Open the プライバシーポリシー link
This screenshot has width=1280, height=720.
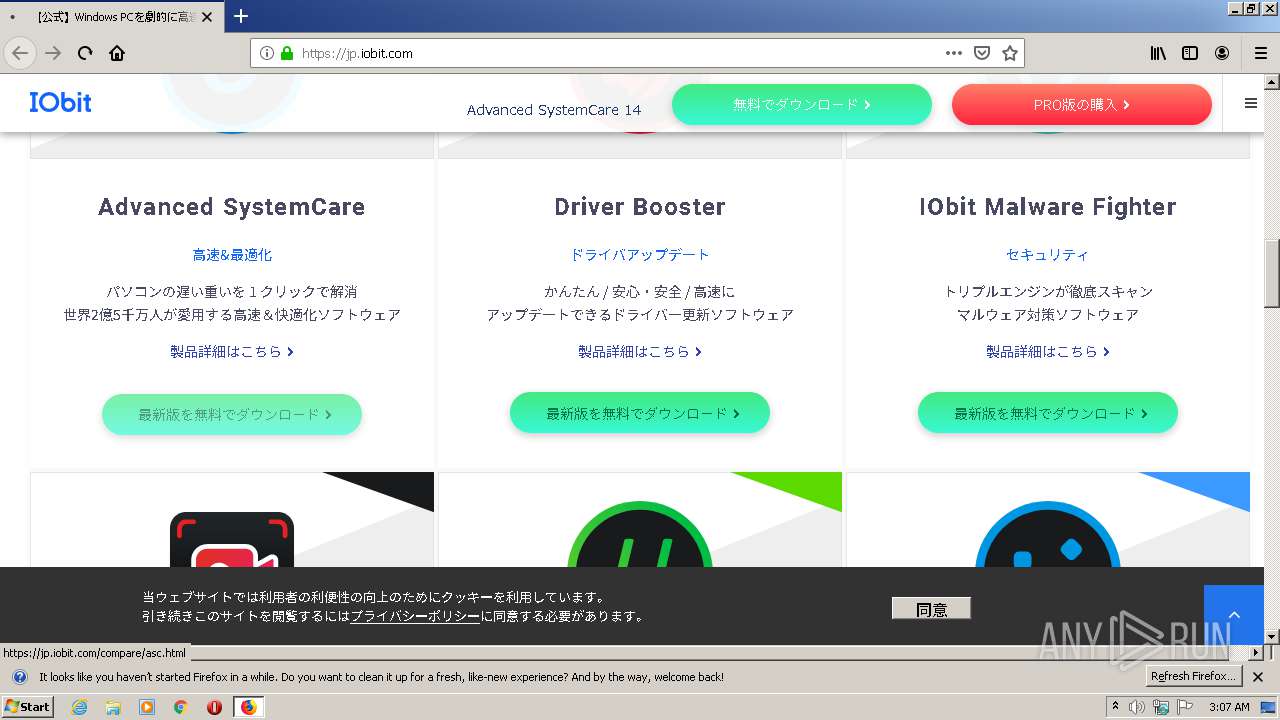click(x=415, y=616)
